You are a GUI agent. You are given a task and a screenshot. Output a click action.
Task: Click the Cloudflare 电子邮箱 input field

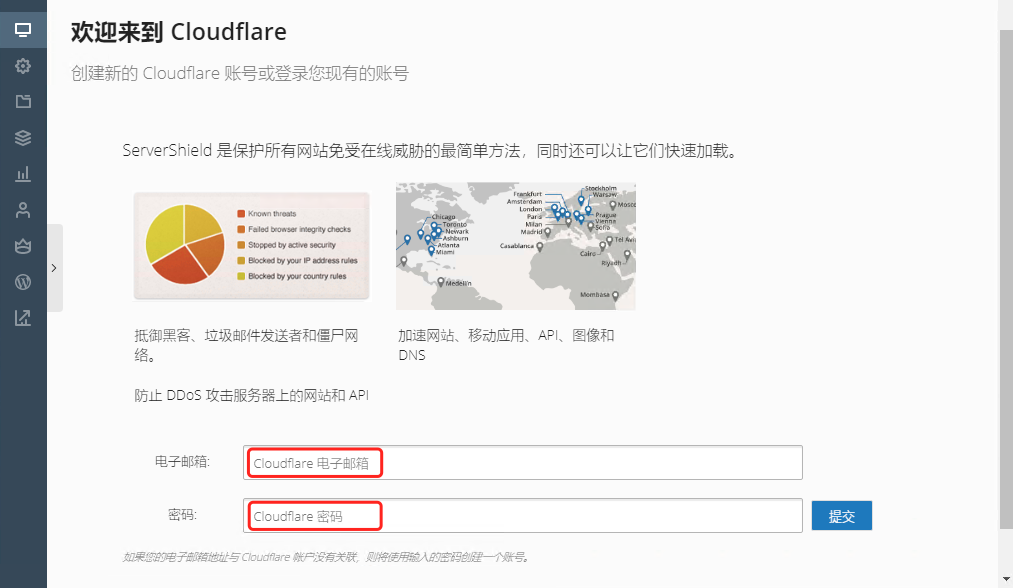(522, 463)
